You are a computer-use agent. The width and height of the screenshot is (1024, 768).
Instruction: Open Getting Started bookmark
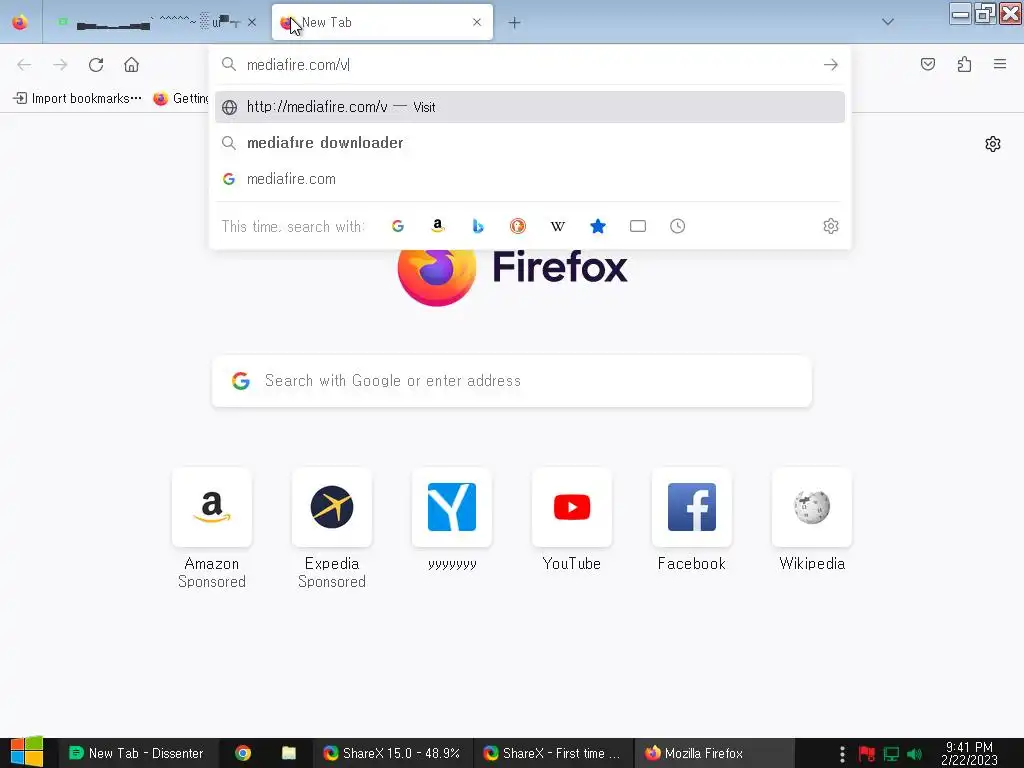click(180, 99)
